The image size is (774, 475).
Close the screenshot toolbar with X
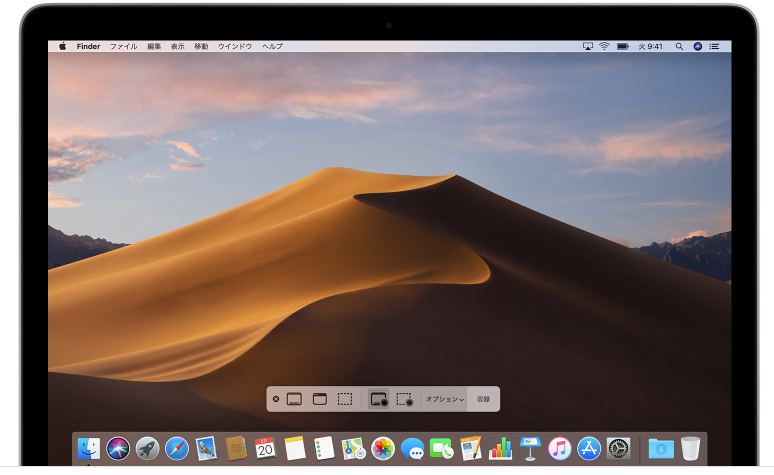click(276, 399)
